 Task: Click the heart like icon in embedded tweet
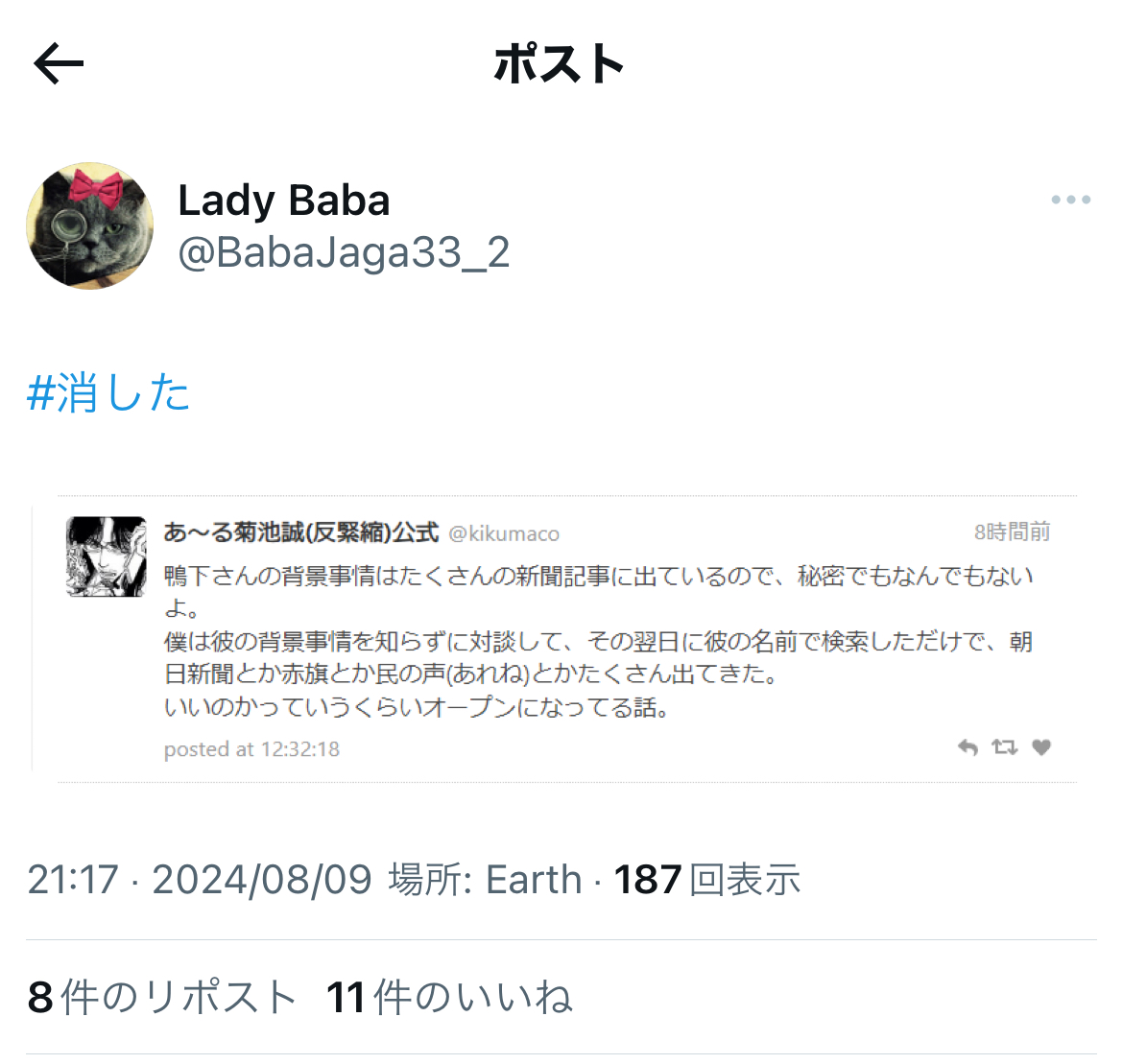[x=1041, y=747]
